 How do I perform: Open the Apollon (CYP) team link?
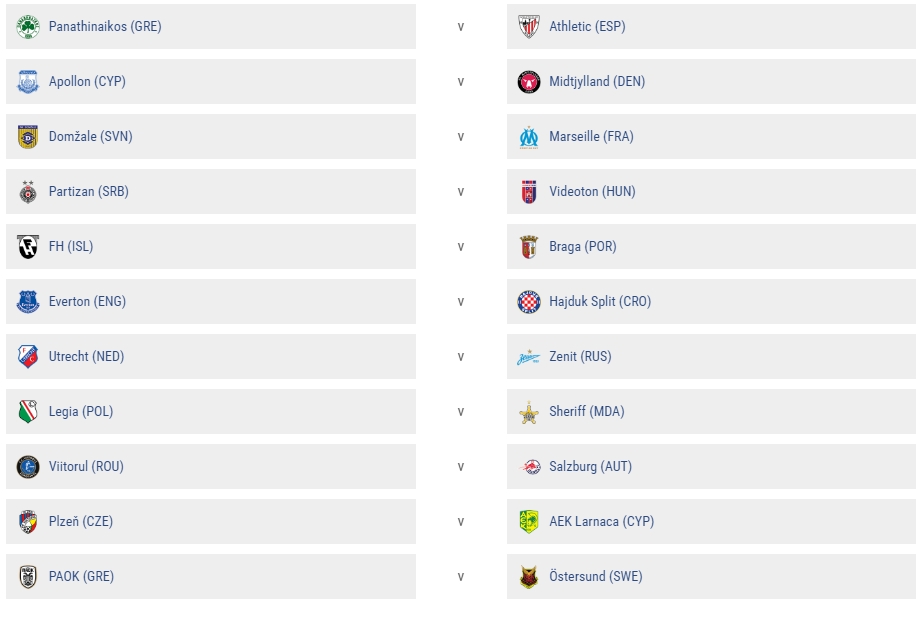[x=87, y=82]
